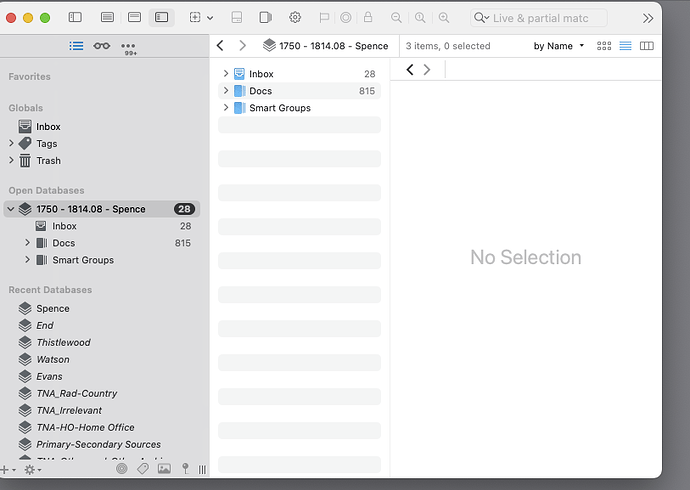
Task: Expand Docs group in sidebar
Action: click(27, 243)
